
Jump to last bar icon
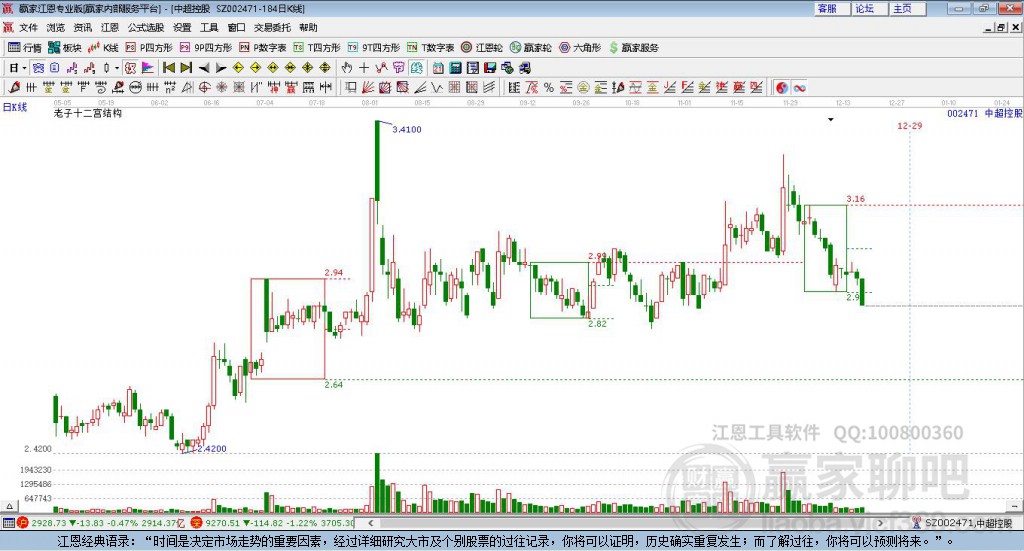pos(186,68)
